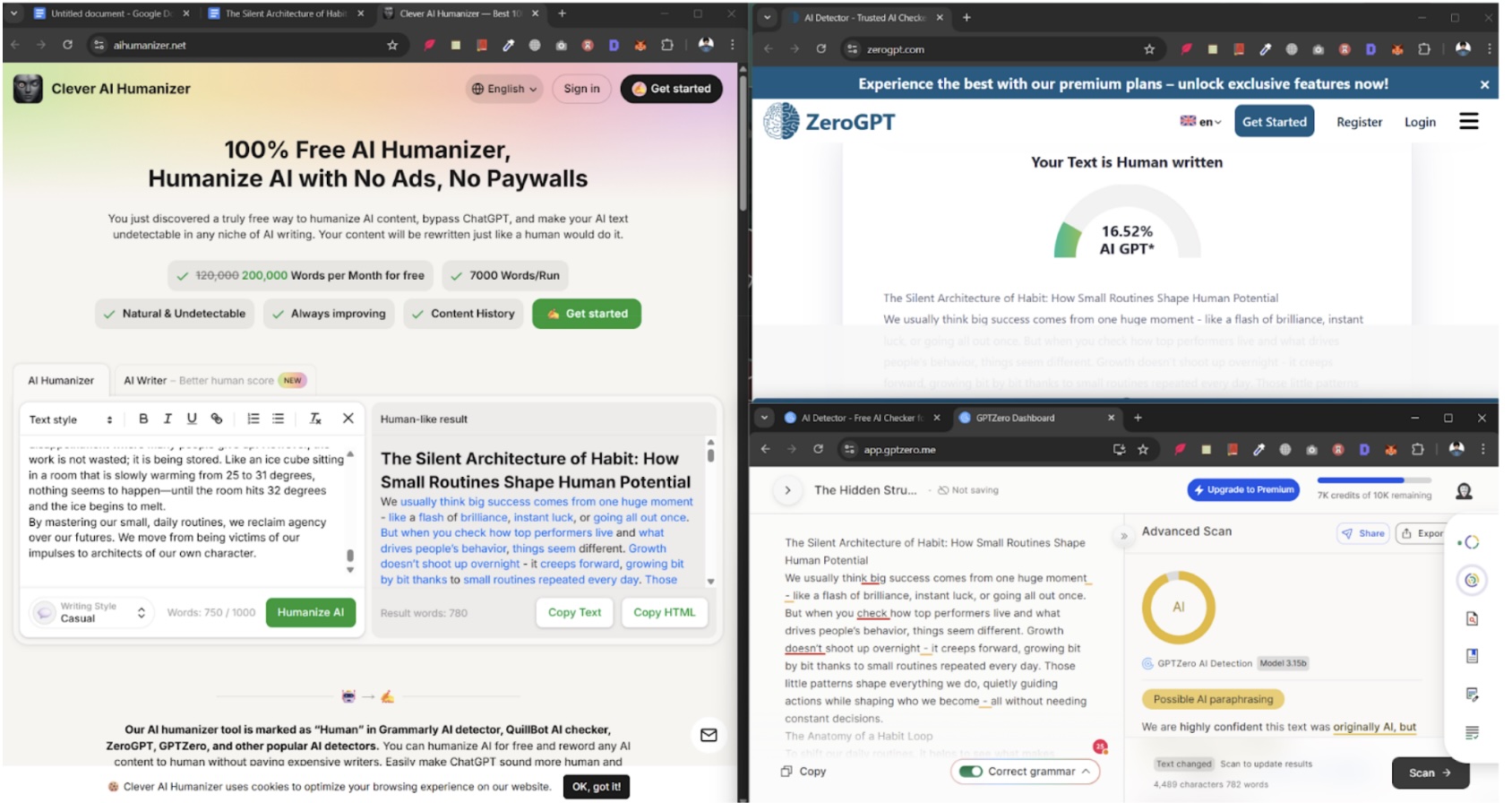Expand Correct grammar options chevron
The width and height of the screenshot is (1512, 803).
tap(1086, 771)
